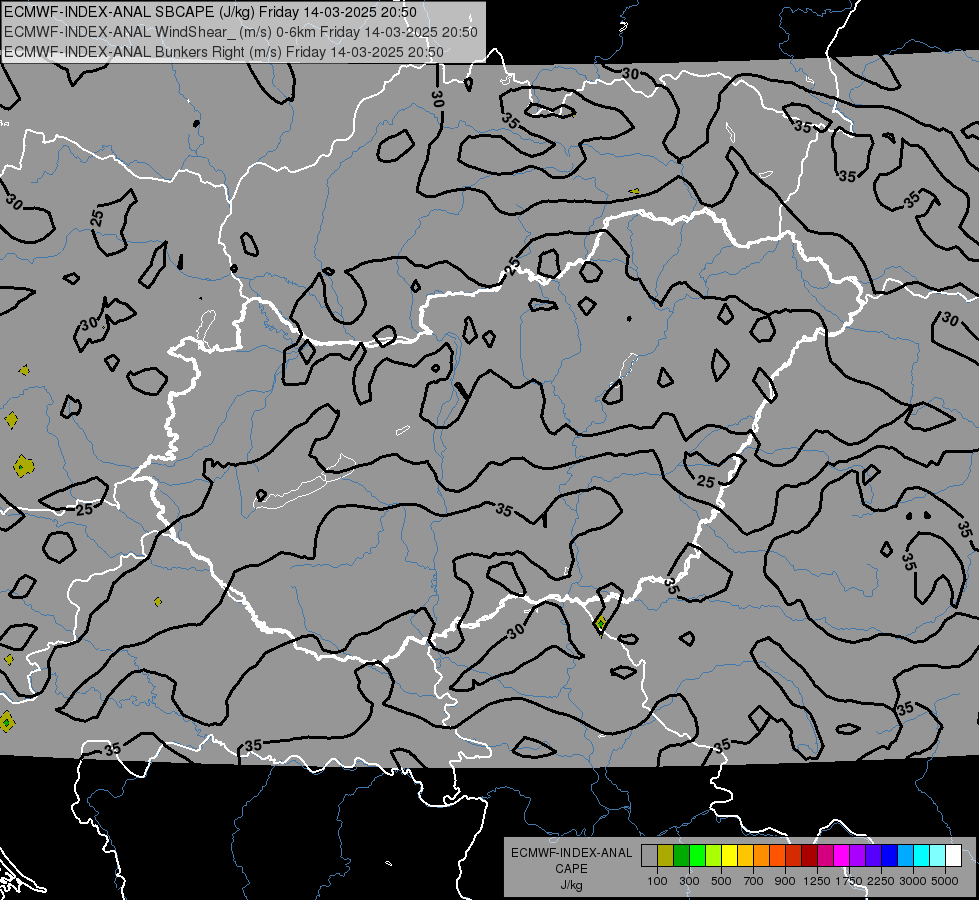Pick the white swatch at legend end
Image resolution: width=979 pixels, height=900 pixels.
[954, 855]
